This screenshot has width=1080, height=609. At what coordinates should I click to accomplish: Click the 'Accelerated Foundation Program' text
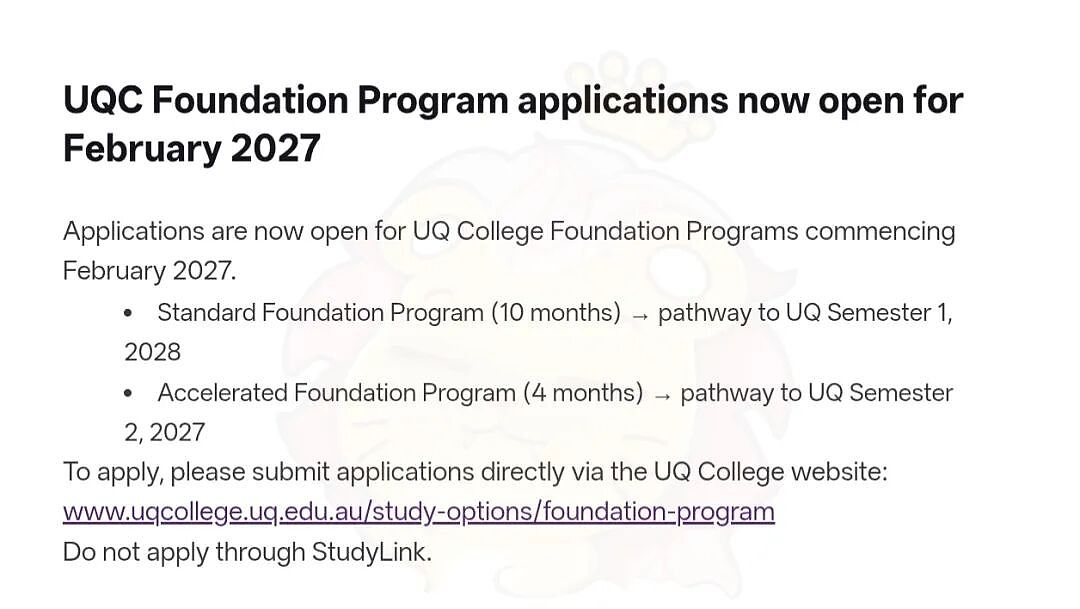pyautogui.click(x=336, y=393)
